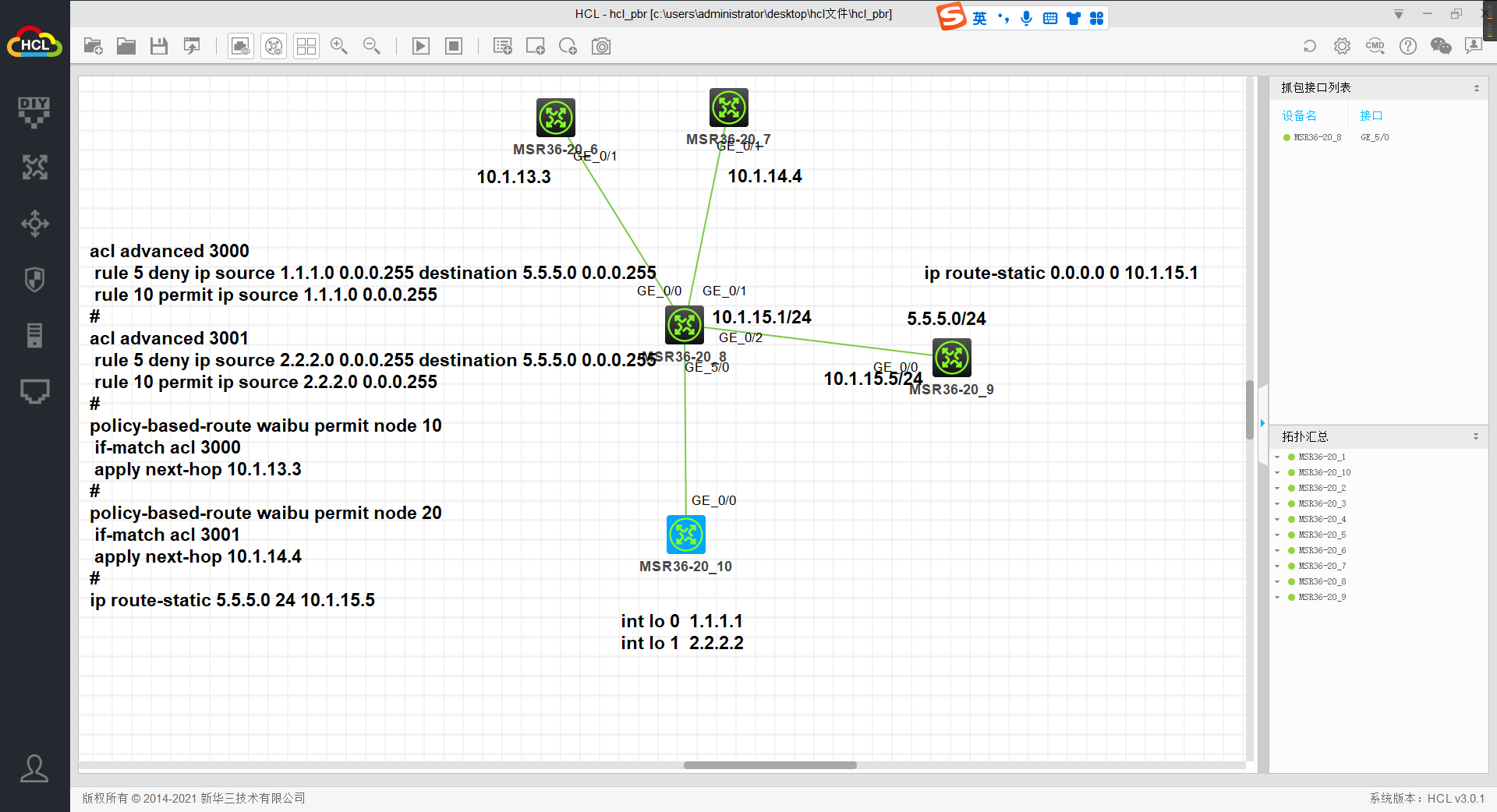Viewport: 1497px width, 812px height.
Task: Open the CMD command line tool
Action: [1375, 47]
